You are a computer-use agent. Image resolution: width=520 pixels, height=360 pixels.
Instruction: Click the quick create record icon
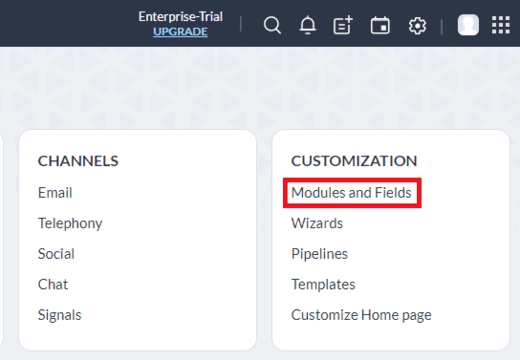tap(343, 25)
